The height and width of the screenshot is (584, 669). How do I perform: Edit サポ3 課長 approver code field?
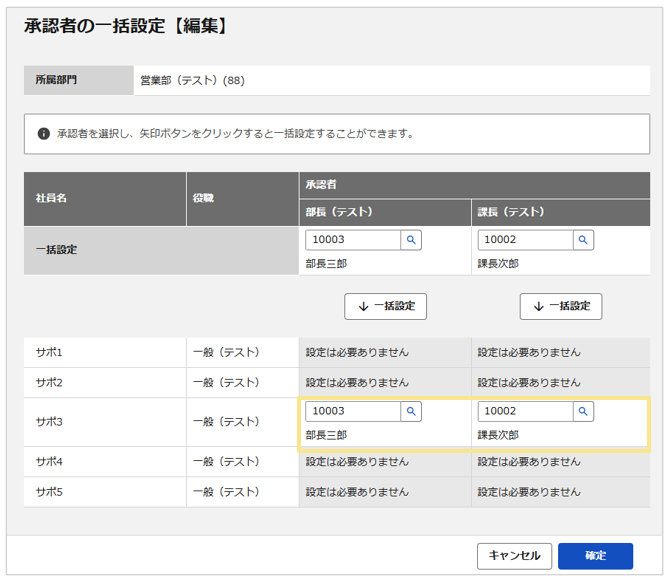[x=525, y=411]
